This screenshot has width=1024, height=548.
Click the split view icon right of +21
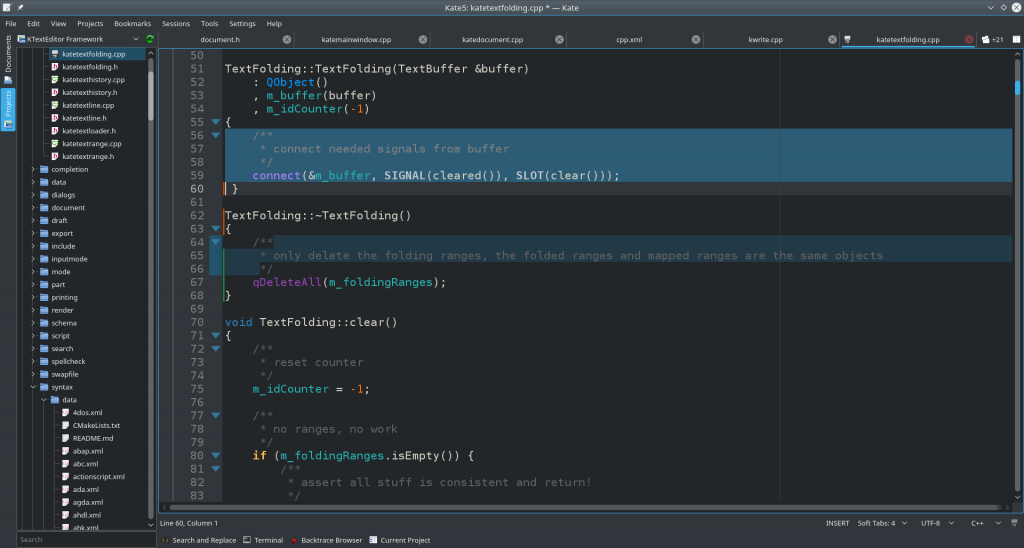click(1015, 40)
